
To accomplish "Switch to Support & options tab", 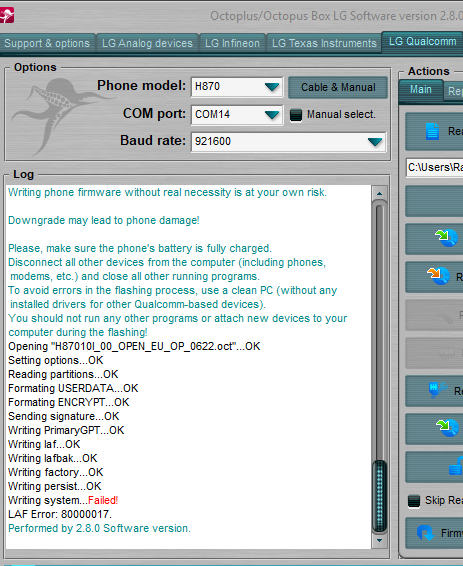I will click(x=47, y=43).
